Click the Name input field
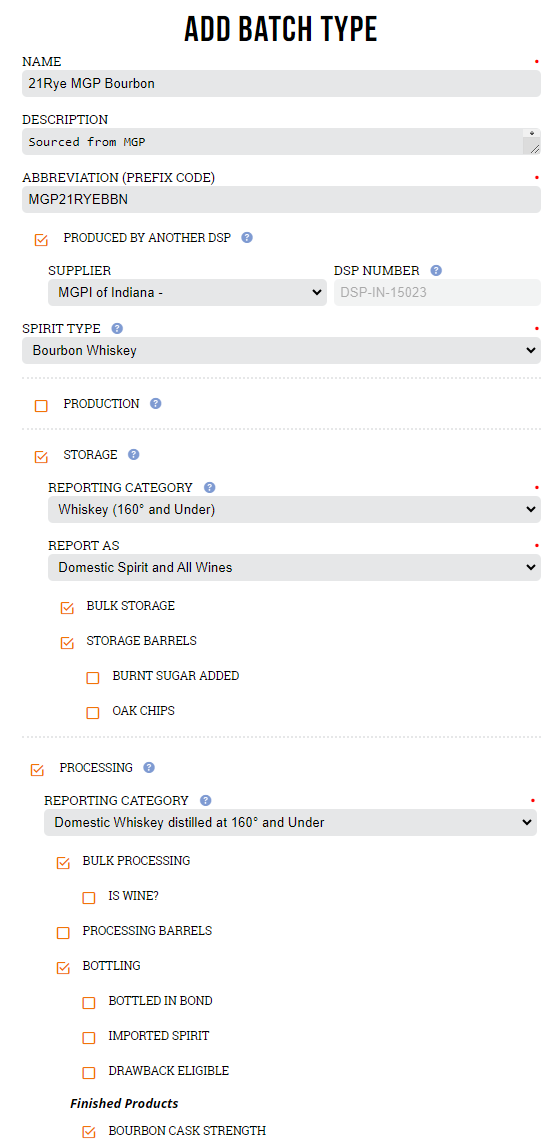This screenshot has height=1141, width=558. click(x=282, y=84)
